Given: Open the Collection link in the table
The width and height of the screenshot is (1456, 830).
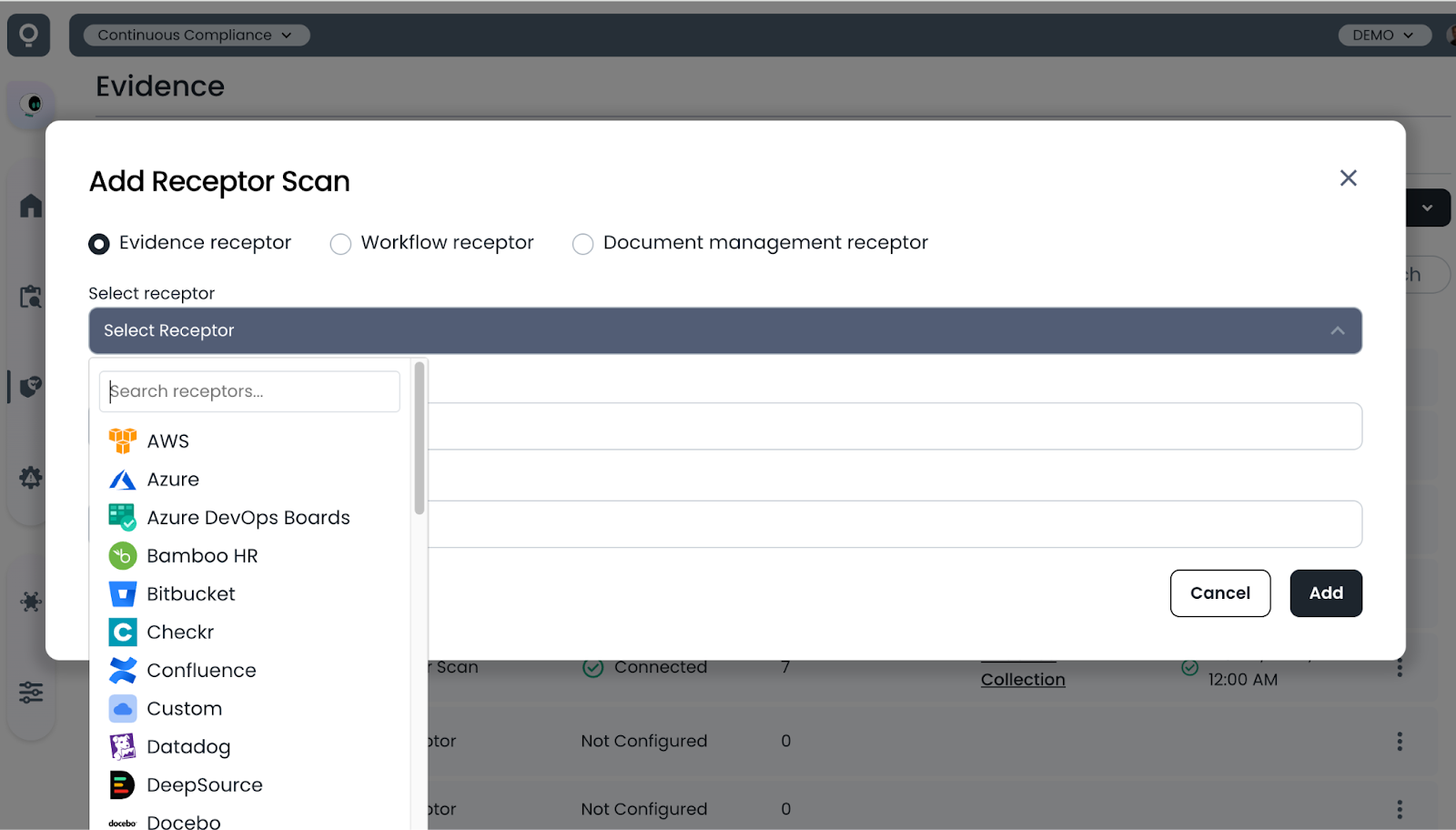Looking at the screenshot, I should tap(1023, 680).
